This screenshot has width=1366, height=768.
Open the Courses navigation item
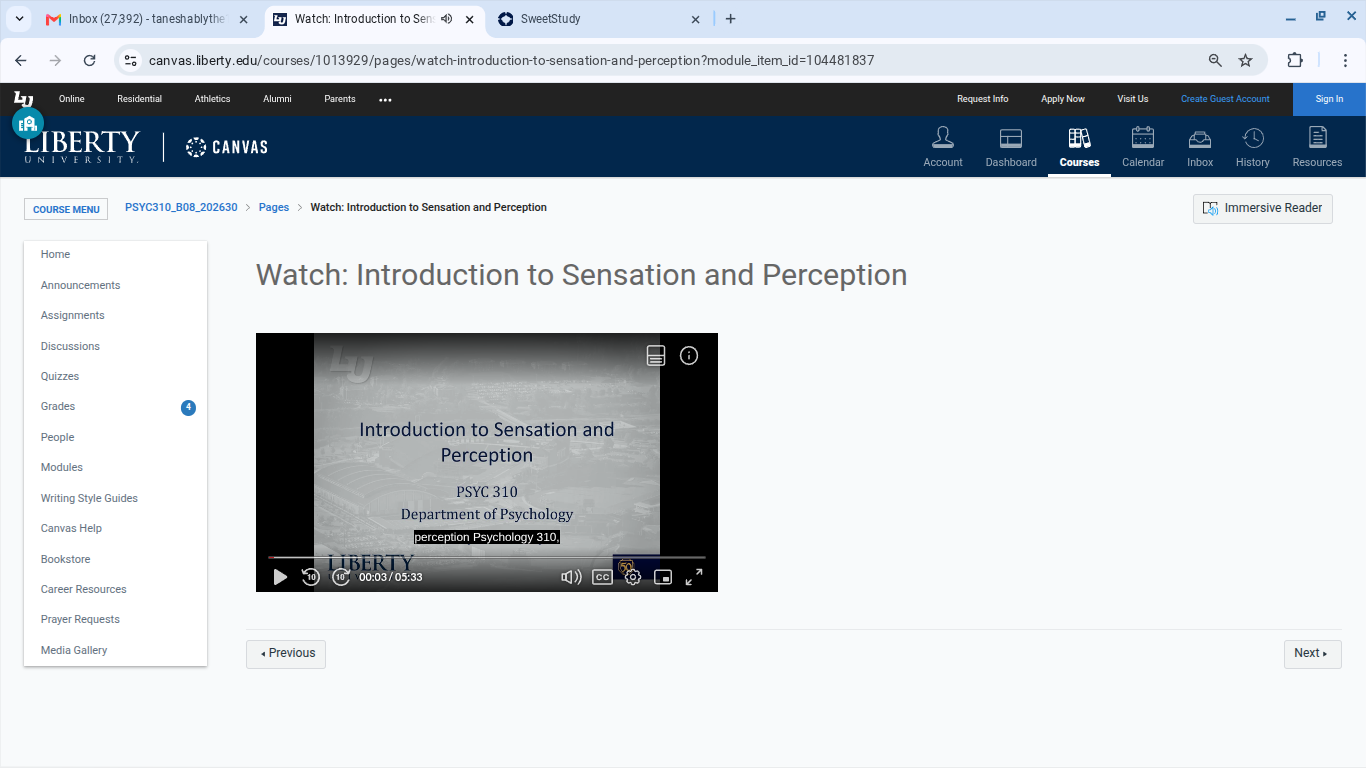coord(1079,146)
